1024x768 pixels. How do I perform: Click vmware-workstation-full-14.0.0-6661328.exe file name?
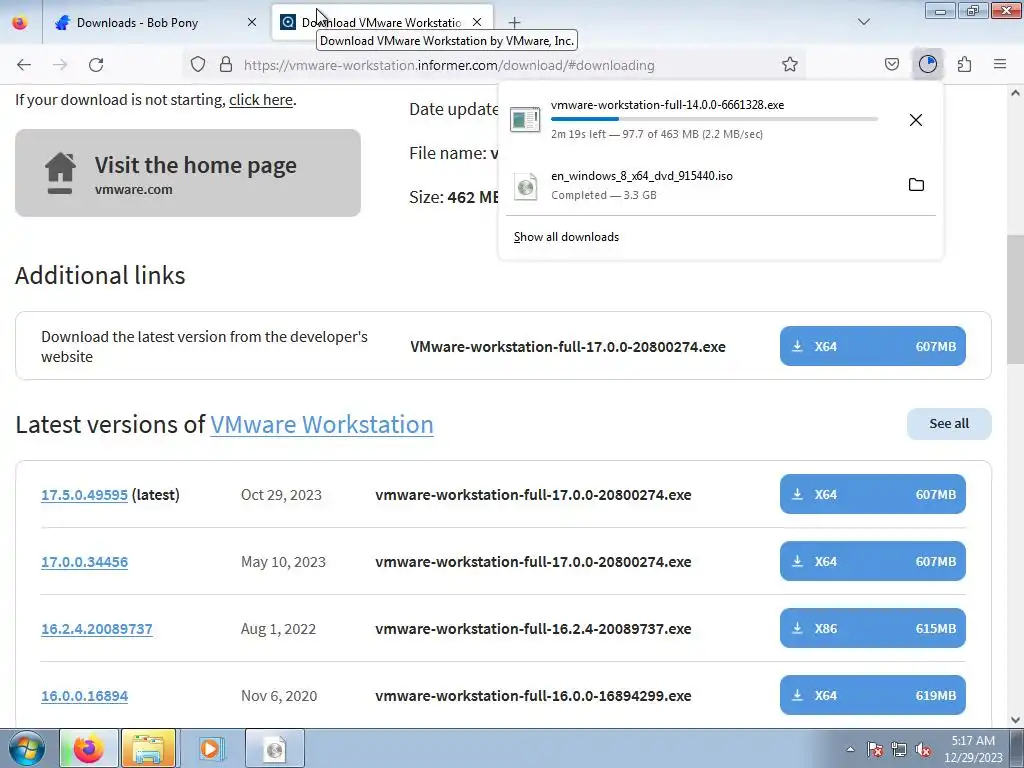[x=667, y=104]
